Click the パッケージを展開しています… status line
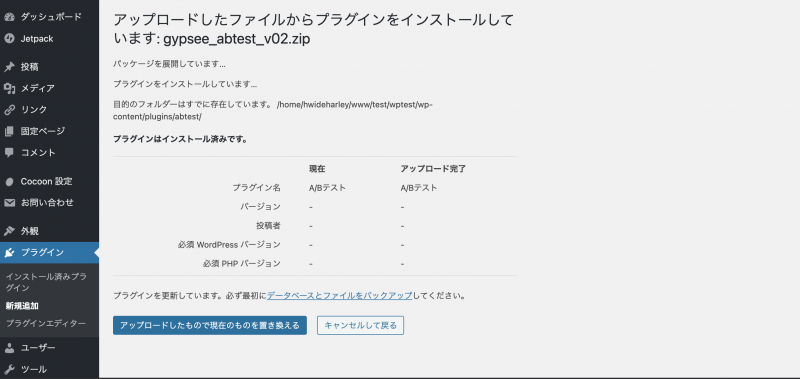The height and width of the screenshot is (379, 800). pyautogui.click(x=169, y=64)
